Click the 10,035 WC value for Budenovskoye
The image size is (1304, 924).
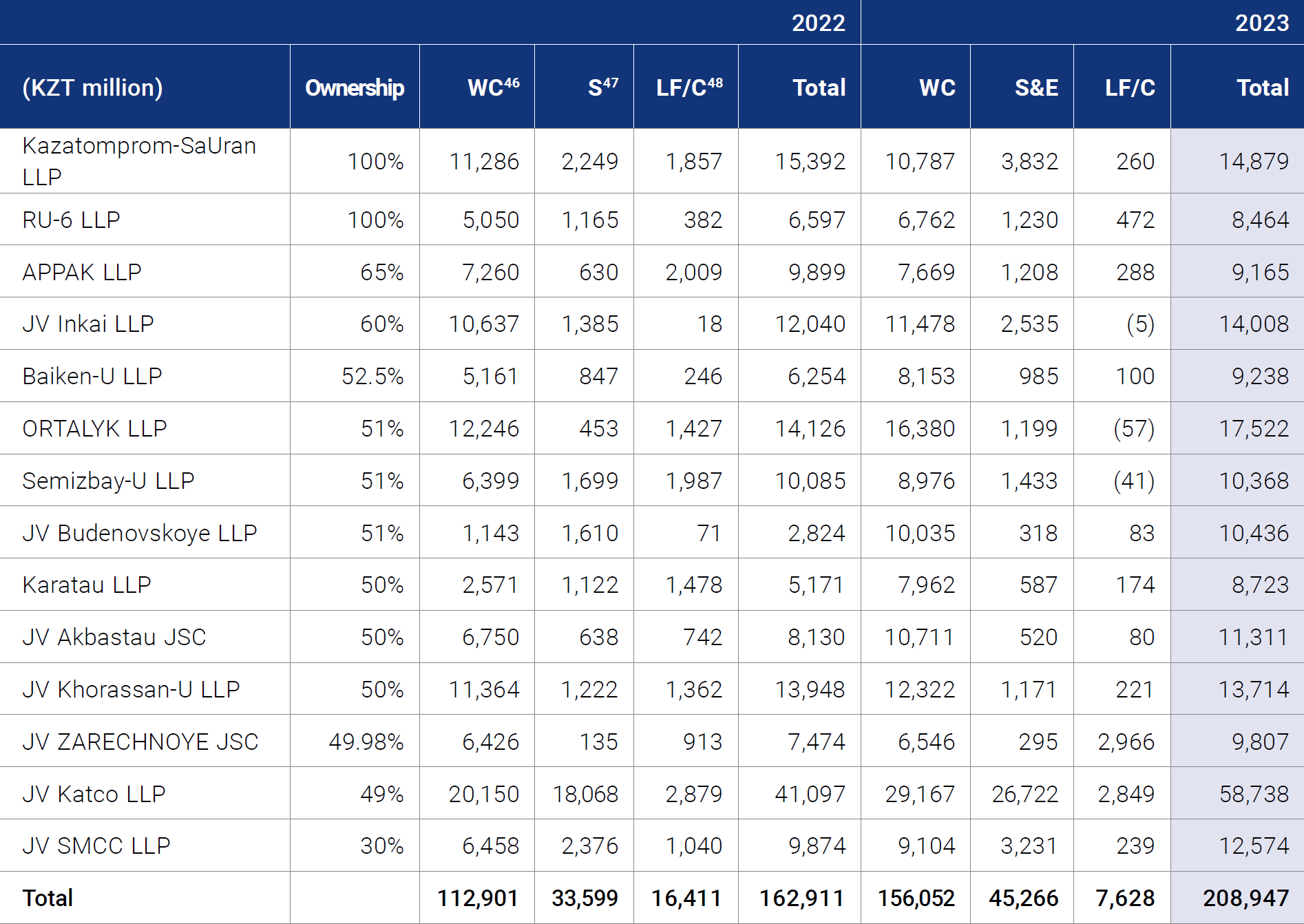click(920, 533)
